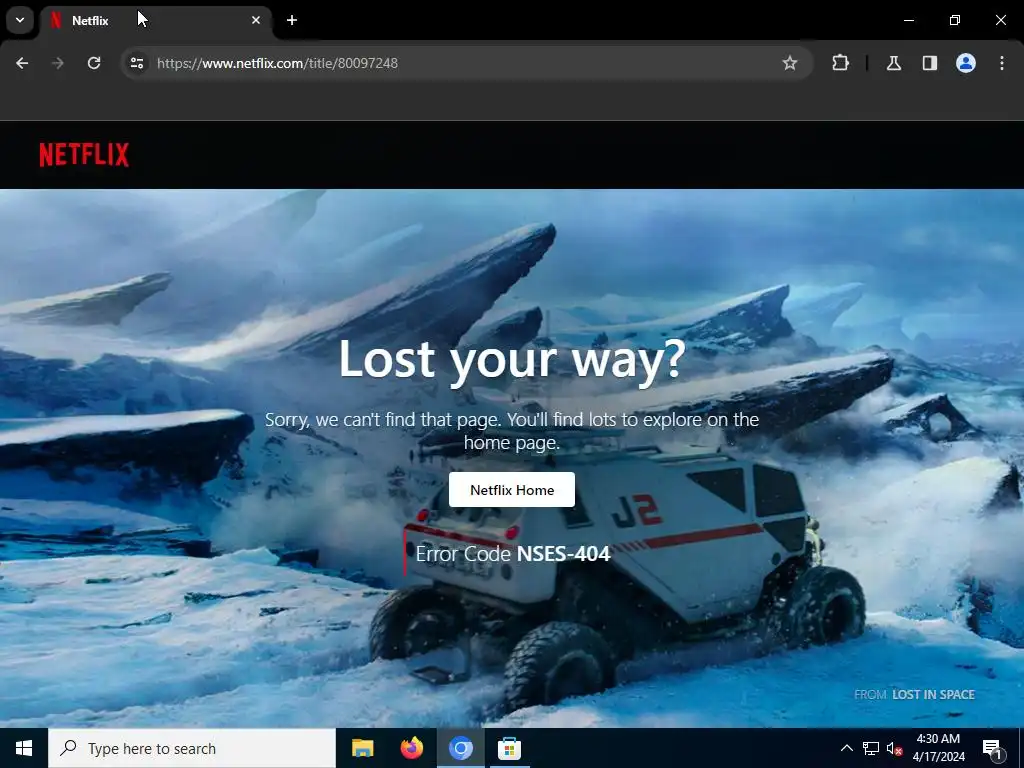Open the Chrome profile avatar
This screenshot has height=768, width=1024.
tap(966, 63)
